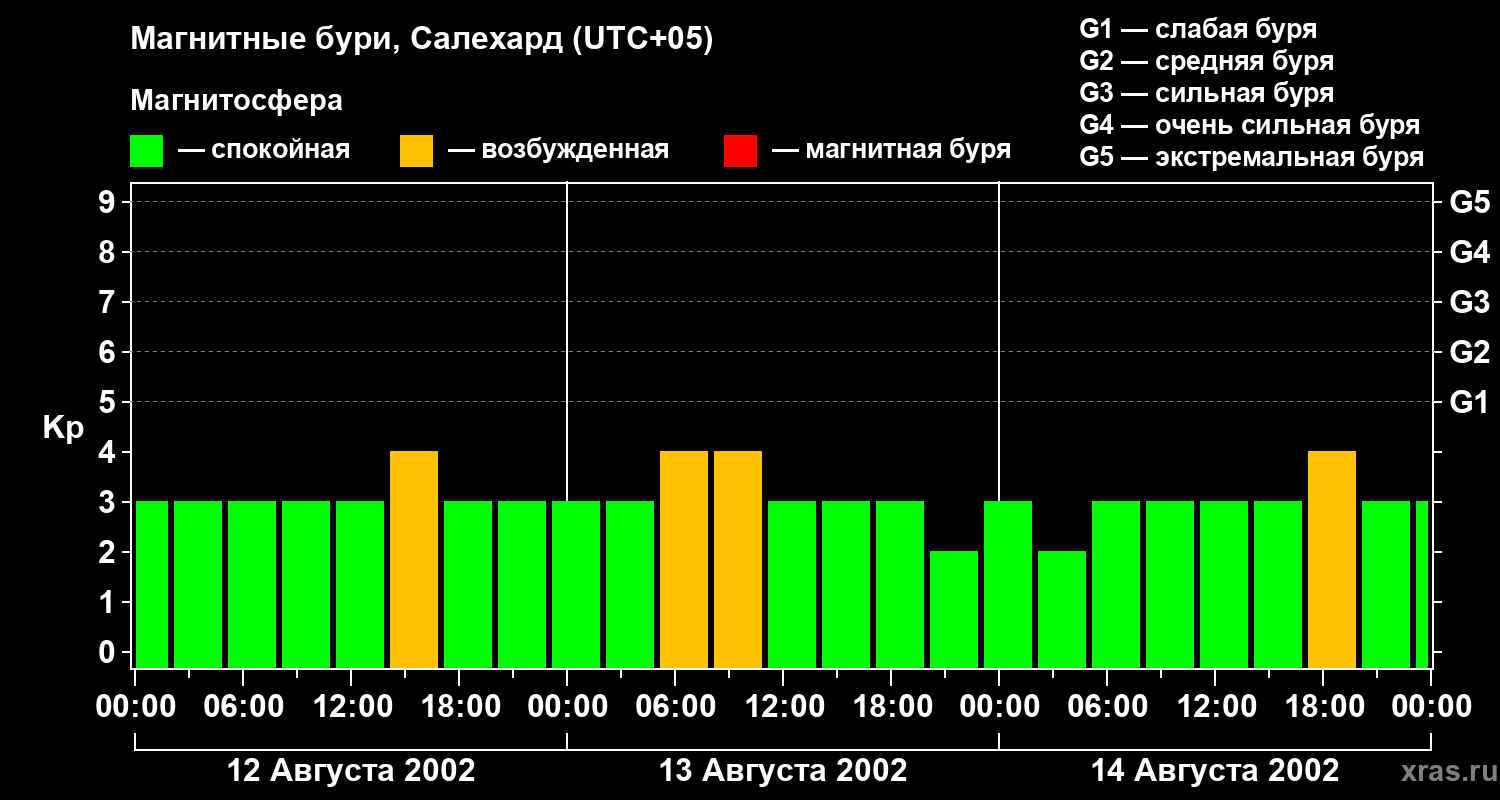Click the 12:00 time label of 14 Августа
This screenshot has height=800, width=1500.
click(x=1215, y=707)
